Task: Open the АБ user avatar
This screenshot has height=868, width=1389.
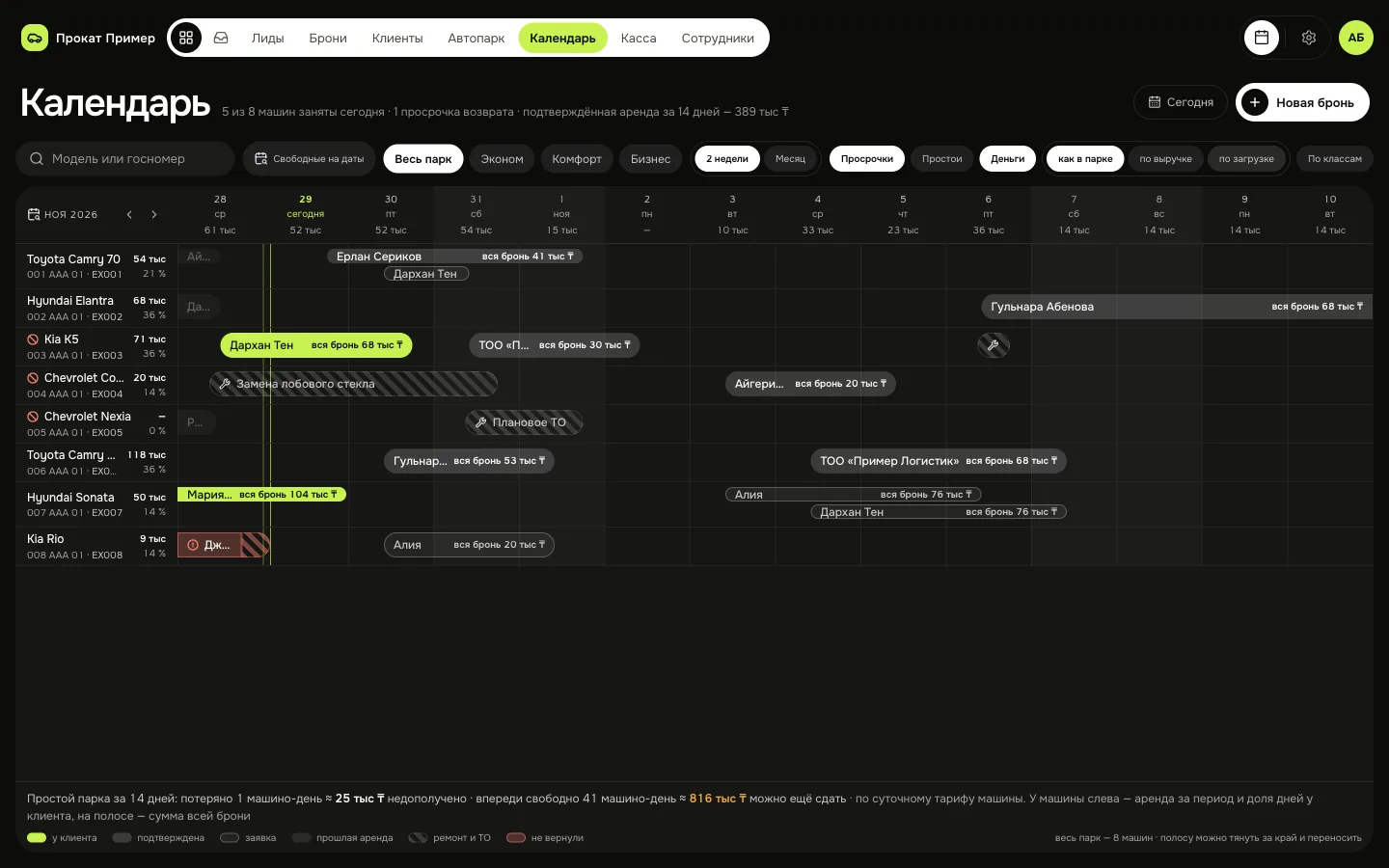Action: tap(1356, 38)
